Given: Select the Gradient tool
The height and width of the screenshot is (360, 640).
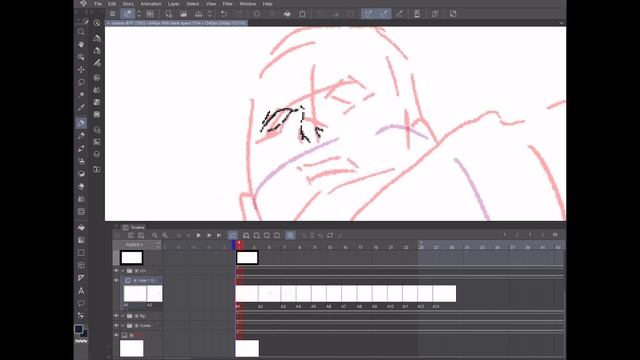Looking at the screenshot, I should (x=81, y=240).
